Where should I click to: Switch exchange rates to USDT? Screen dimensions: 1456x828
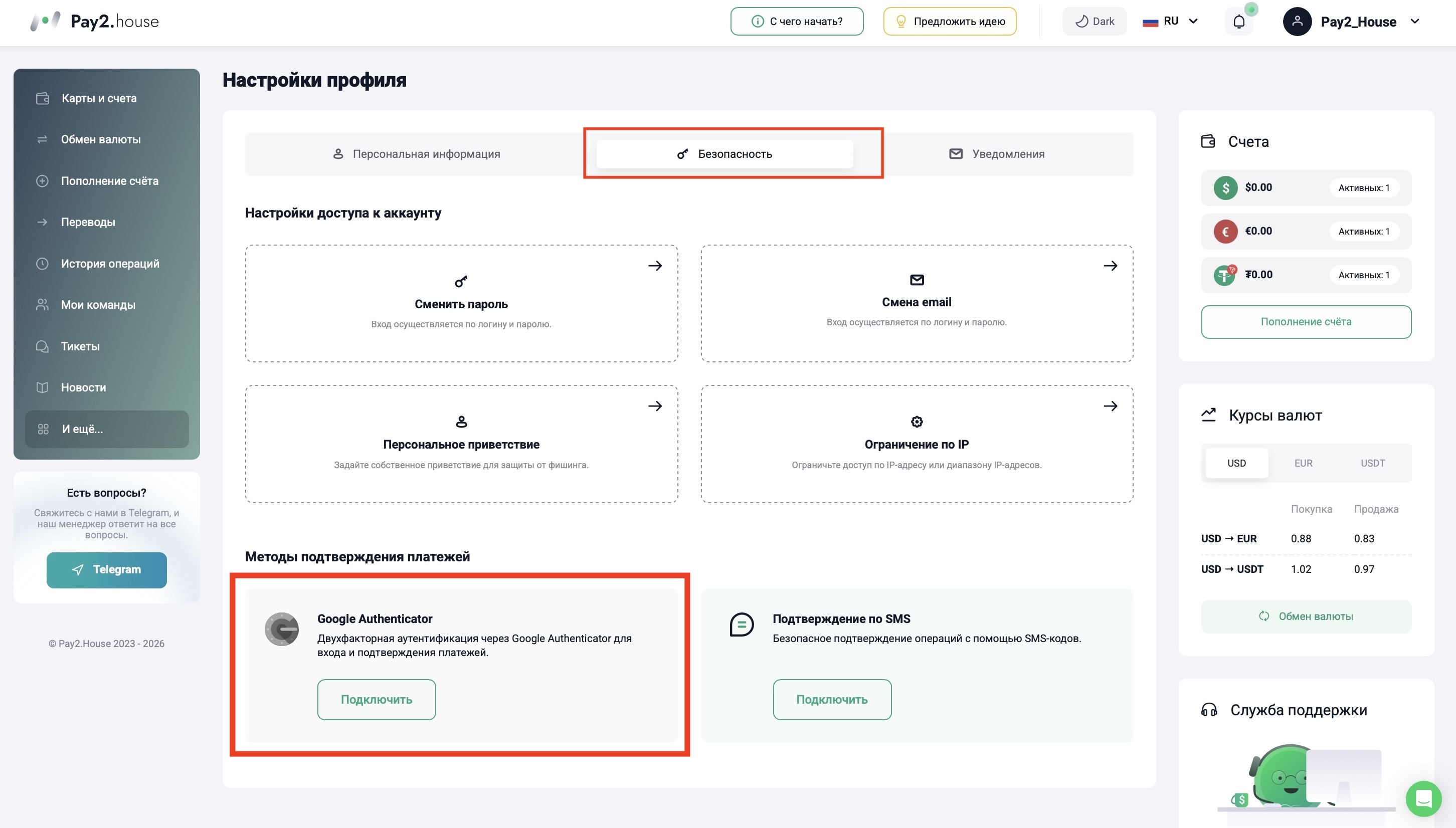(x=1372, y=463)
